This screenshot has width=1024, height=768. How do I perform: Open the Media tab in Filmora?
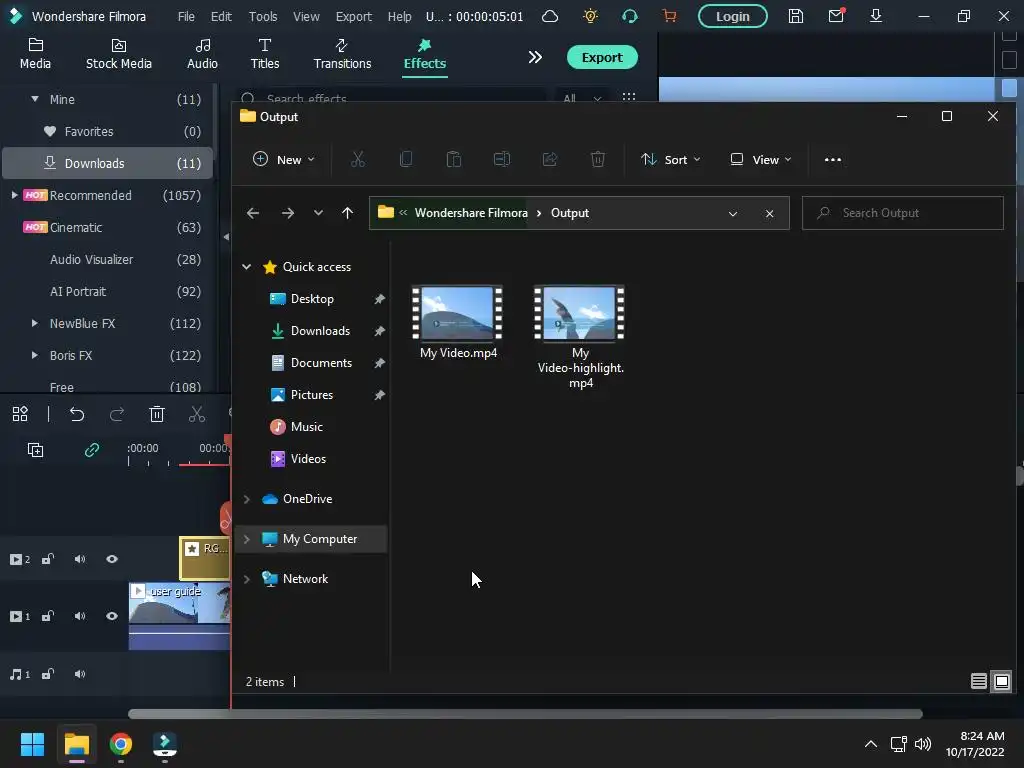(35, 54)
